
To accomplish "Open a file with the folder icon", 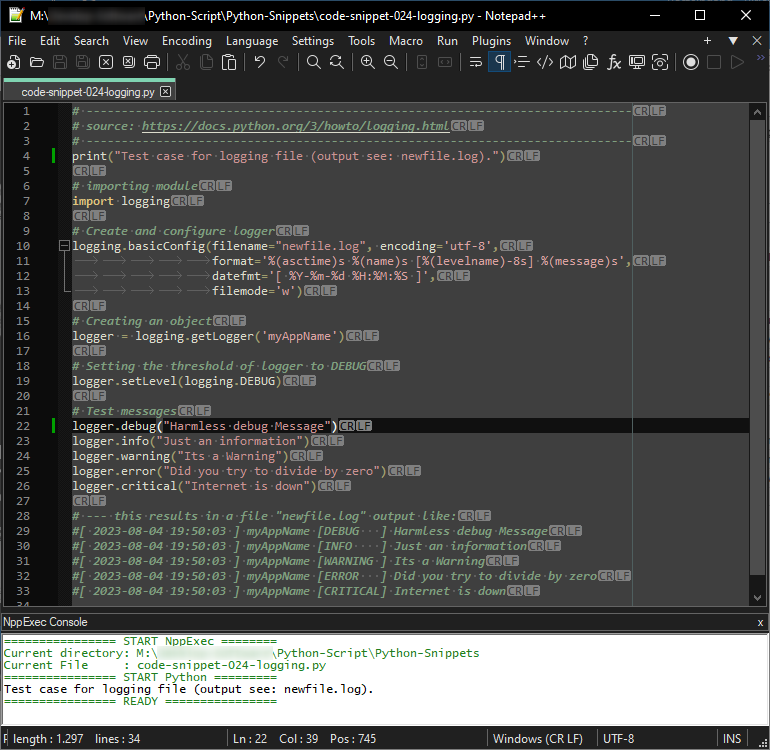I will [37, 62].
